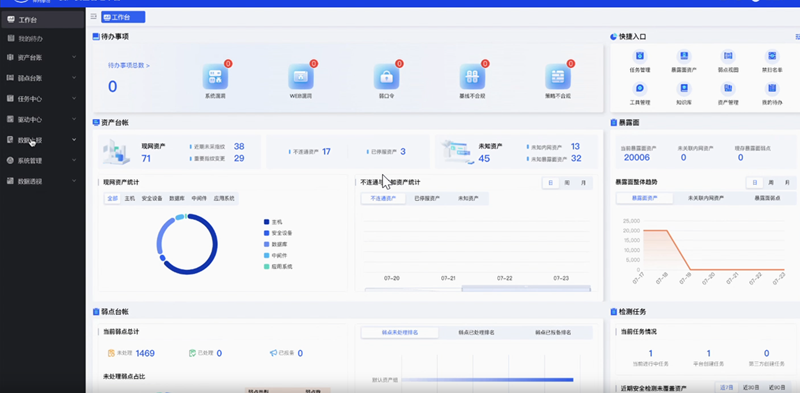Switch to 数据库 asset filter tab
Image resolution: width=800 pixels, height=393 pixels.
(177, 199)
